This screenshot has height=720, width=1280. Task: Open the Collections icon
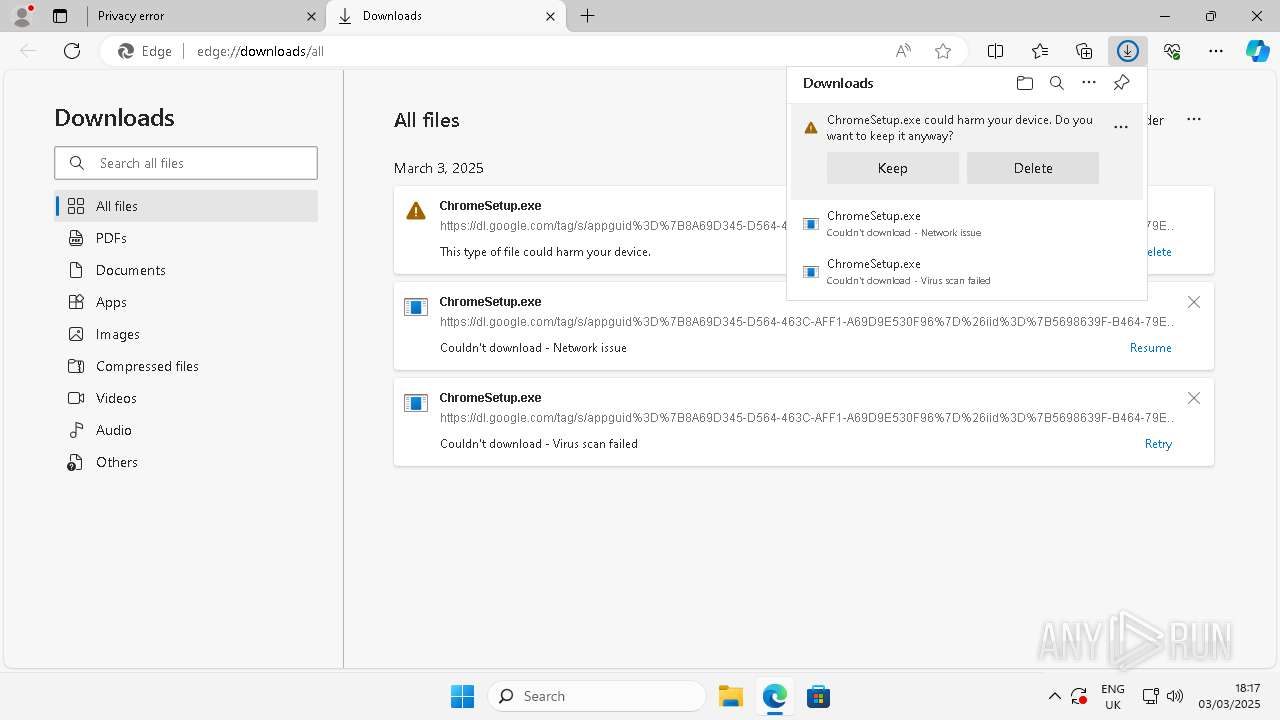[x=1084, y=51]
